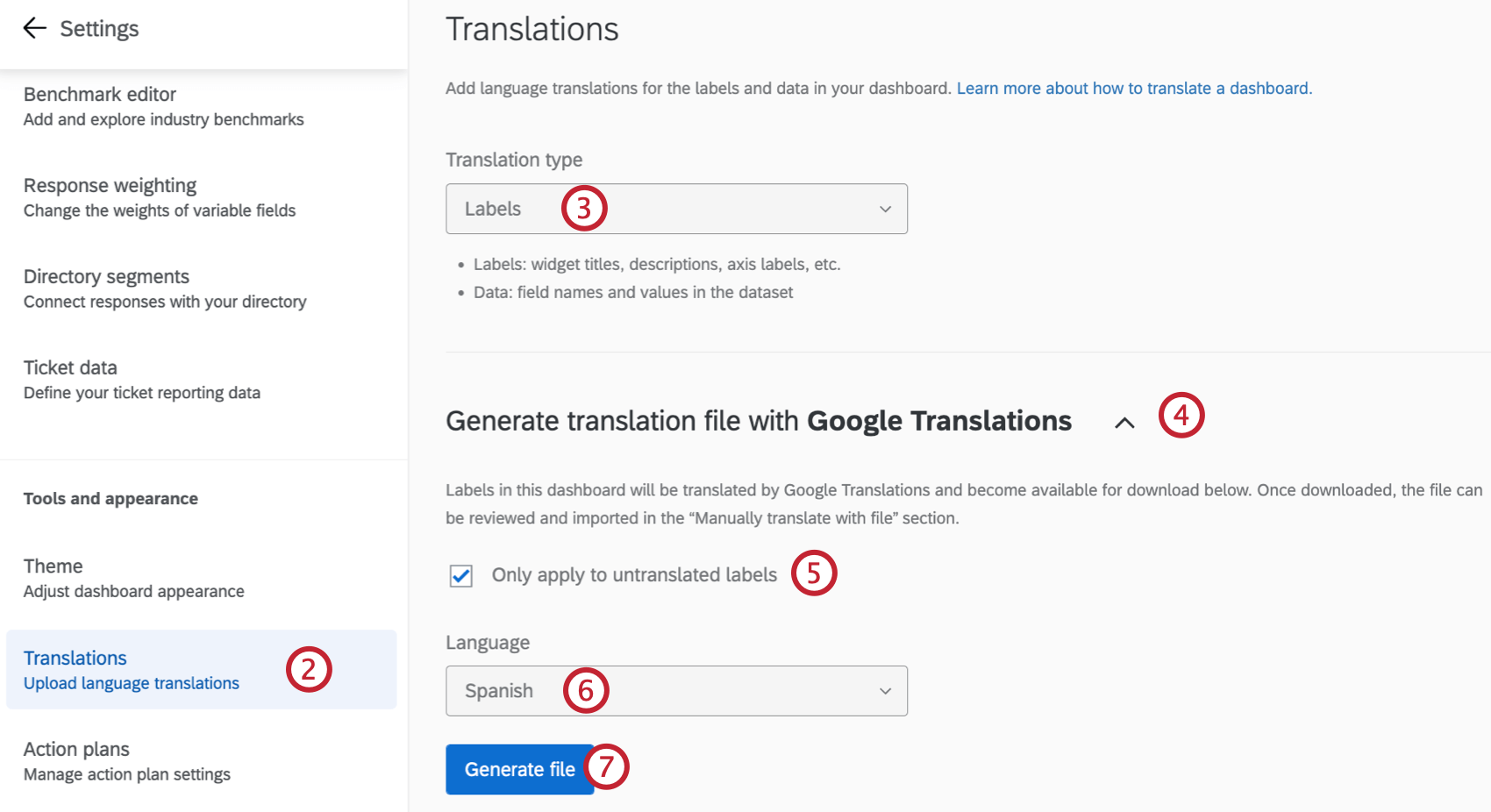Open Benchmark editor settings

point(100,94)
